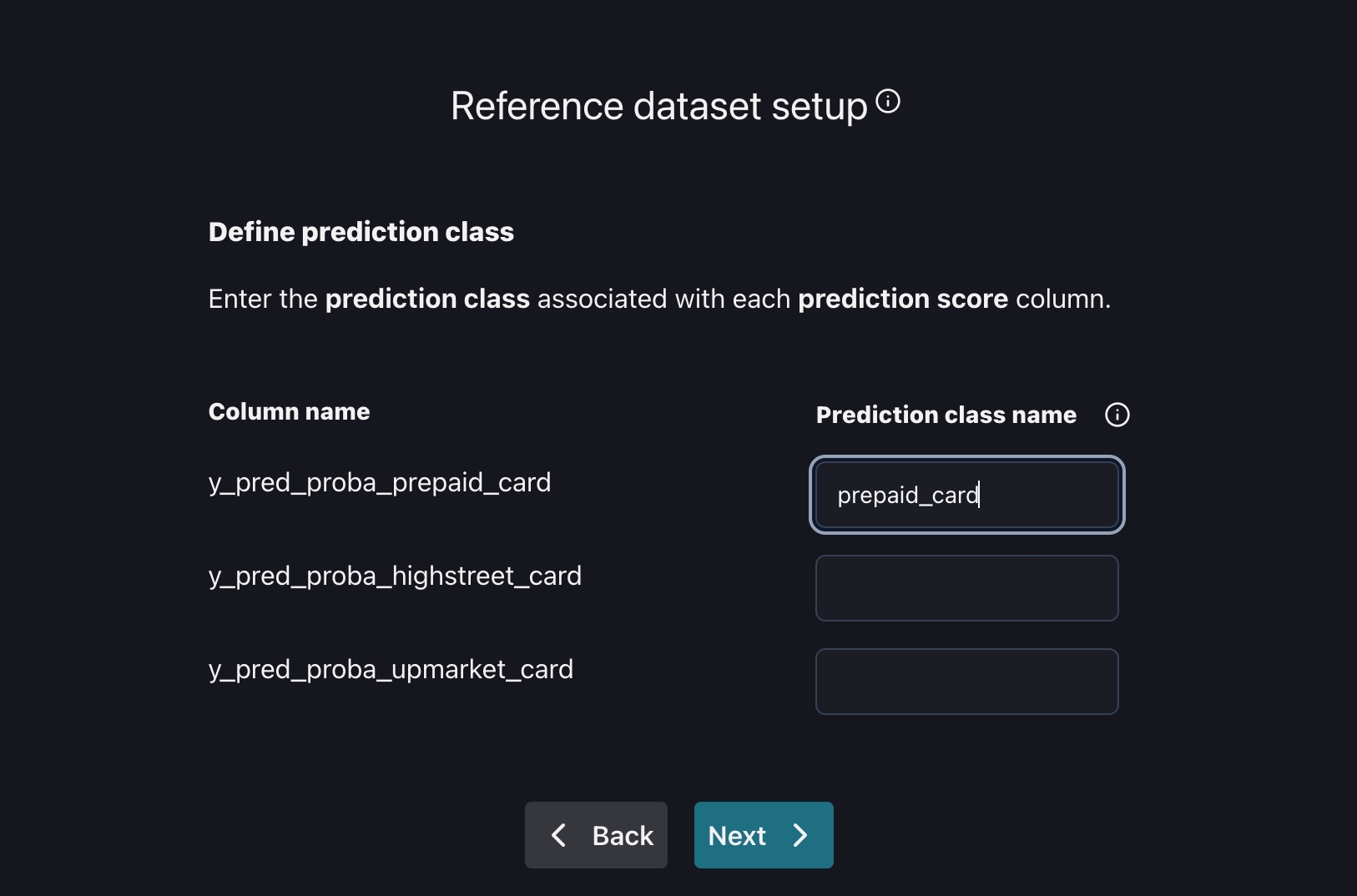This screenshot has height=896, width=1357.
Task: Focus the field containing prepaid_card
Action: 966,495
